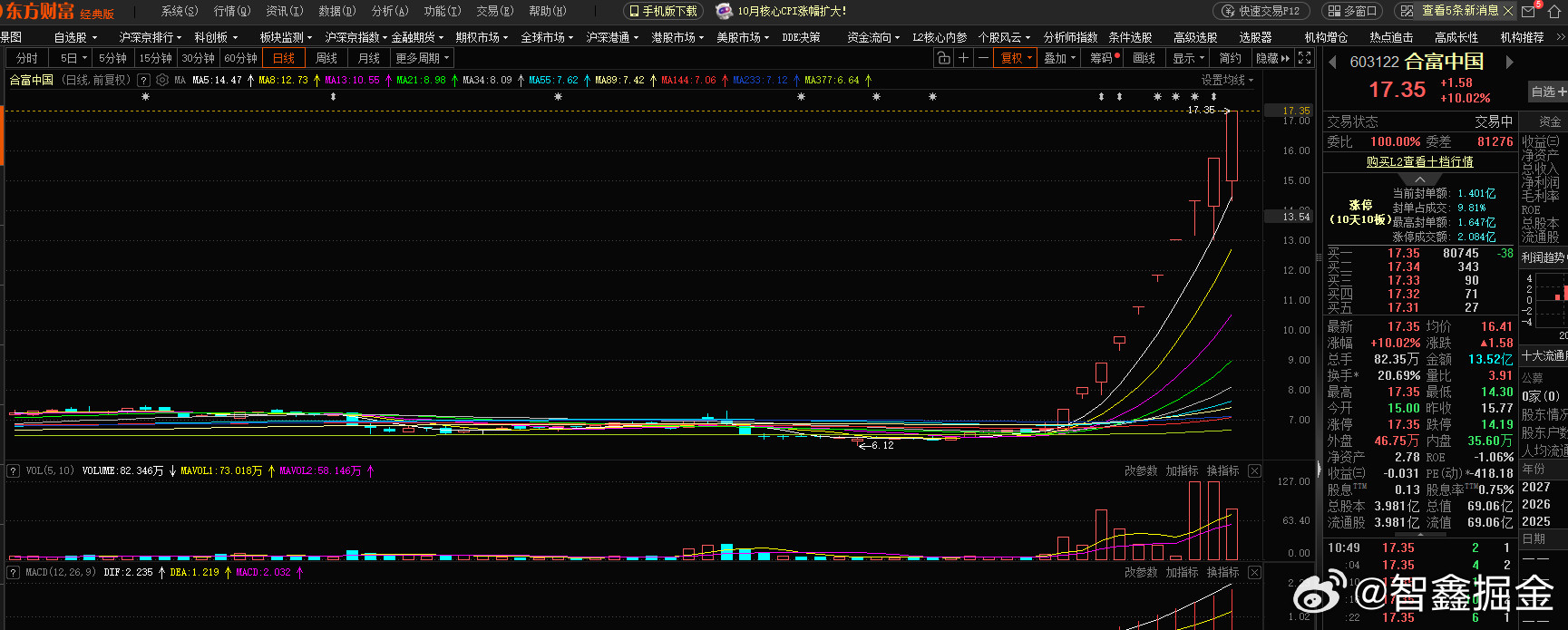This screenshot has width=1568, height=630.
Task: Close the VOL indicator panel
Action: [x=1254, y=470]
